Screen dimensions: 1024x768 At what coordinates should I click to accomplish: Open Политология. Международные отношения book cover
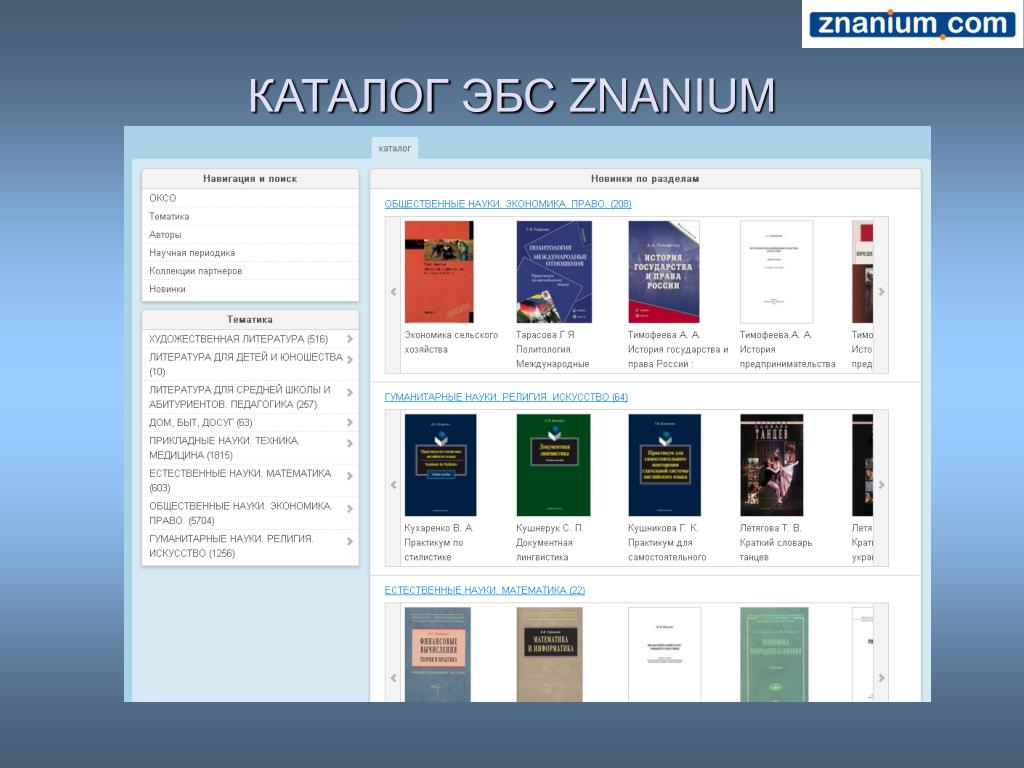pos(554,272)
